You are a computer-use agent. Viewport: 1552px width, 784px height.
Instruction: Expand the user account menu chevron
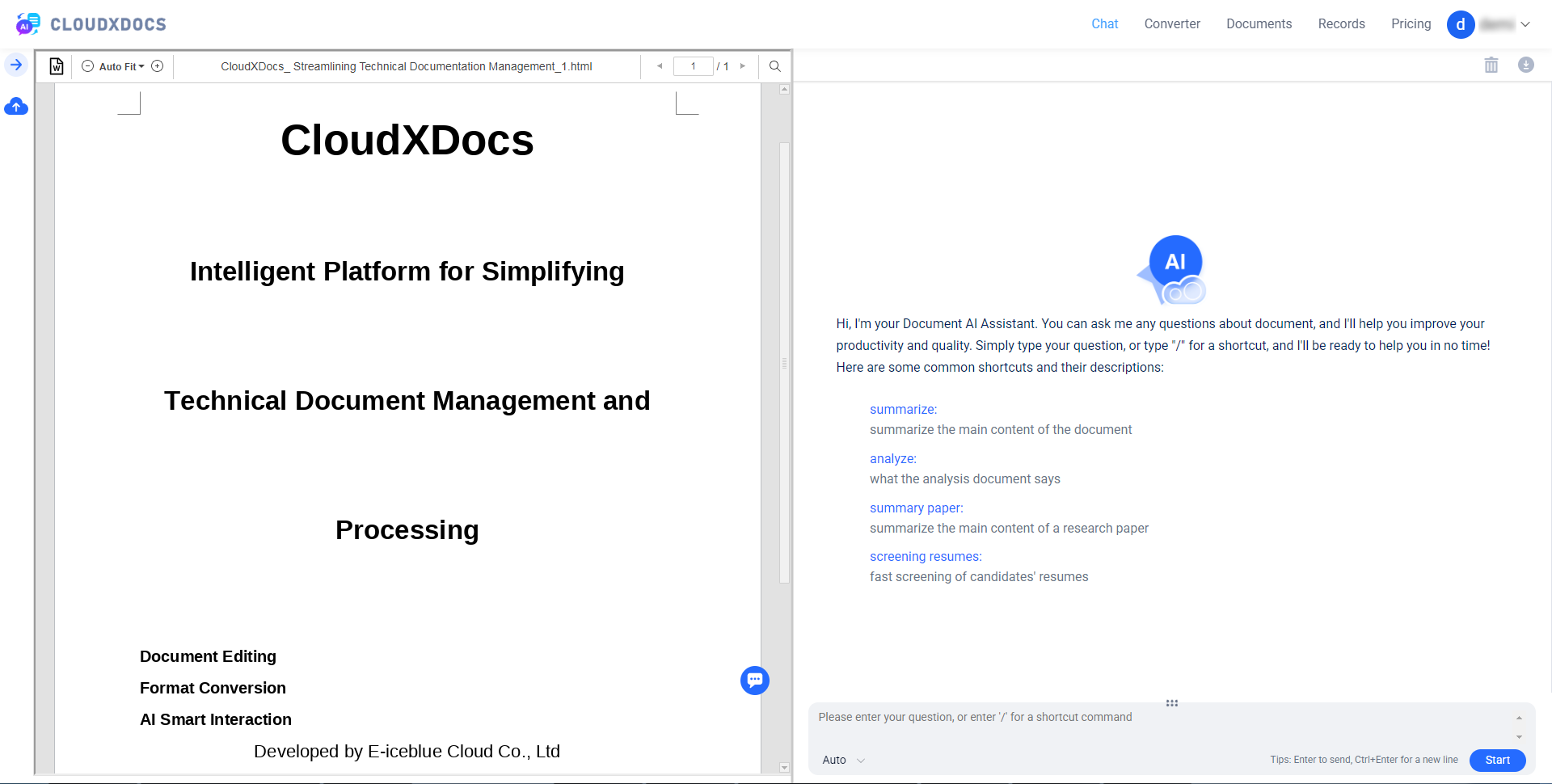tap(1525, 24)
